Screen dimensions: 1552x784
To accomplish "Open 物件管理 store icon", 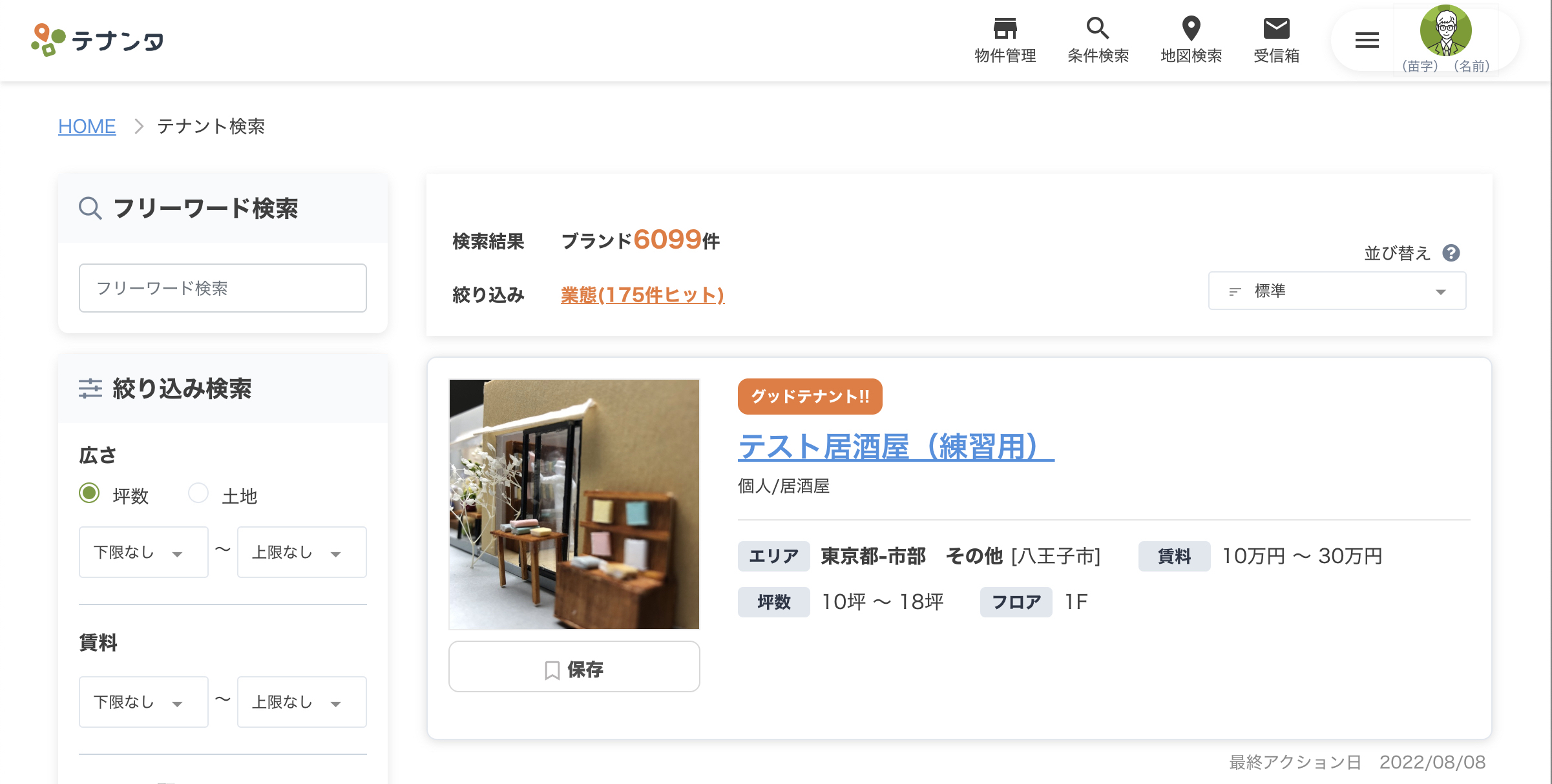I will [1005, 29].
